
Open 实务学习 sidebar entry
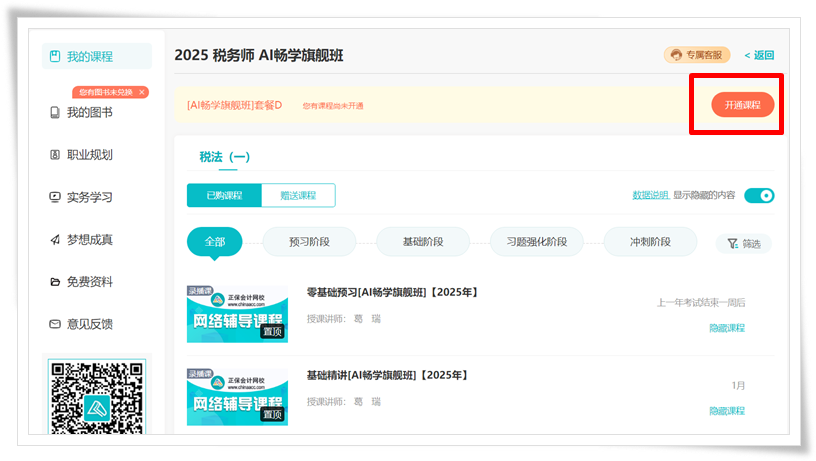pyautogui.click(x=89, y=197)
